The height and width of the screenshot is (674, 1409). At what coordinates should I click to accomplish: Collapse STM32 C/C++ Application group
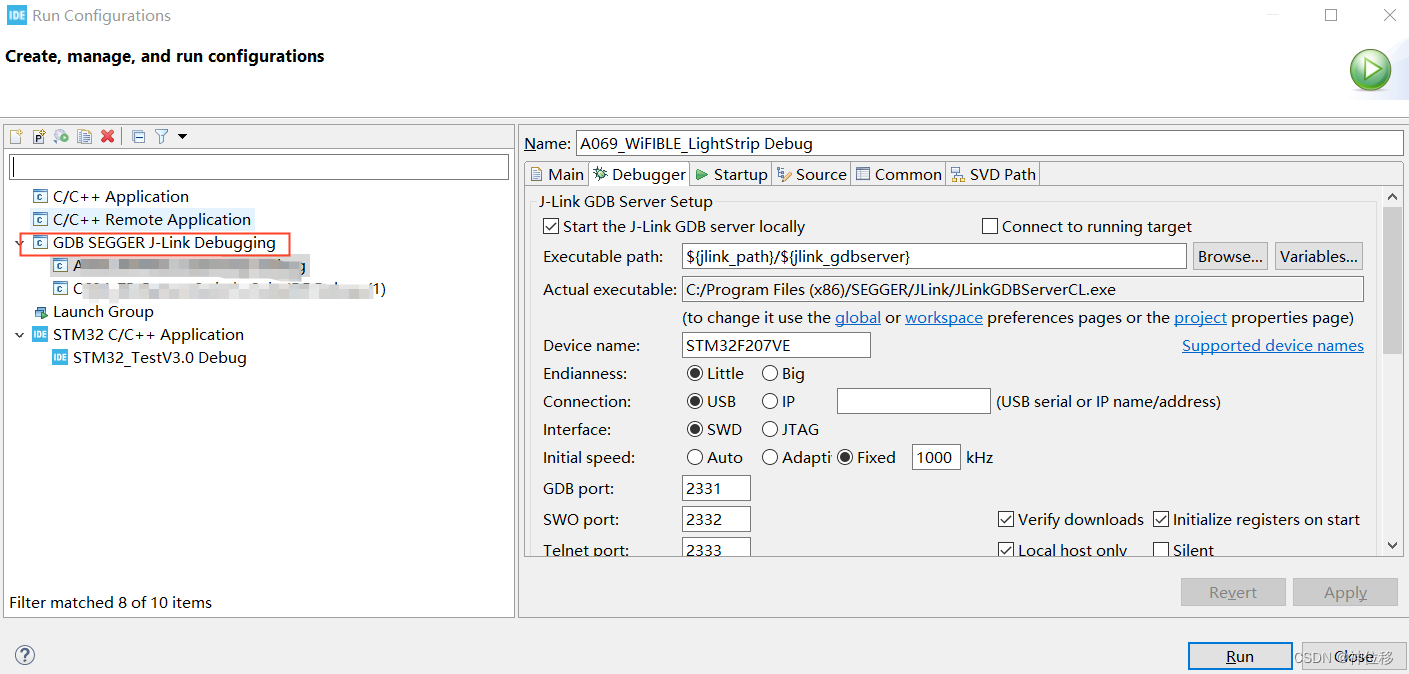22,334
